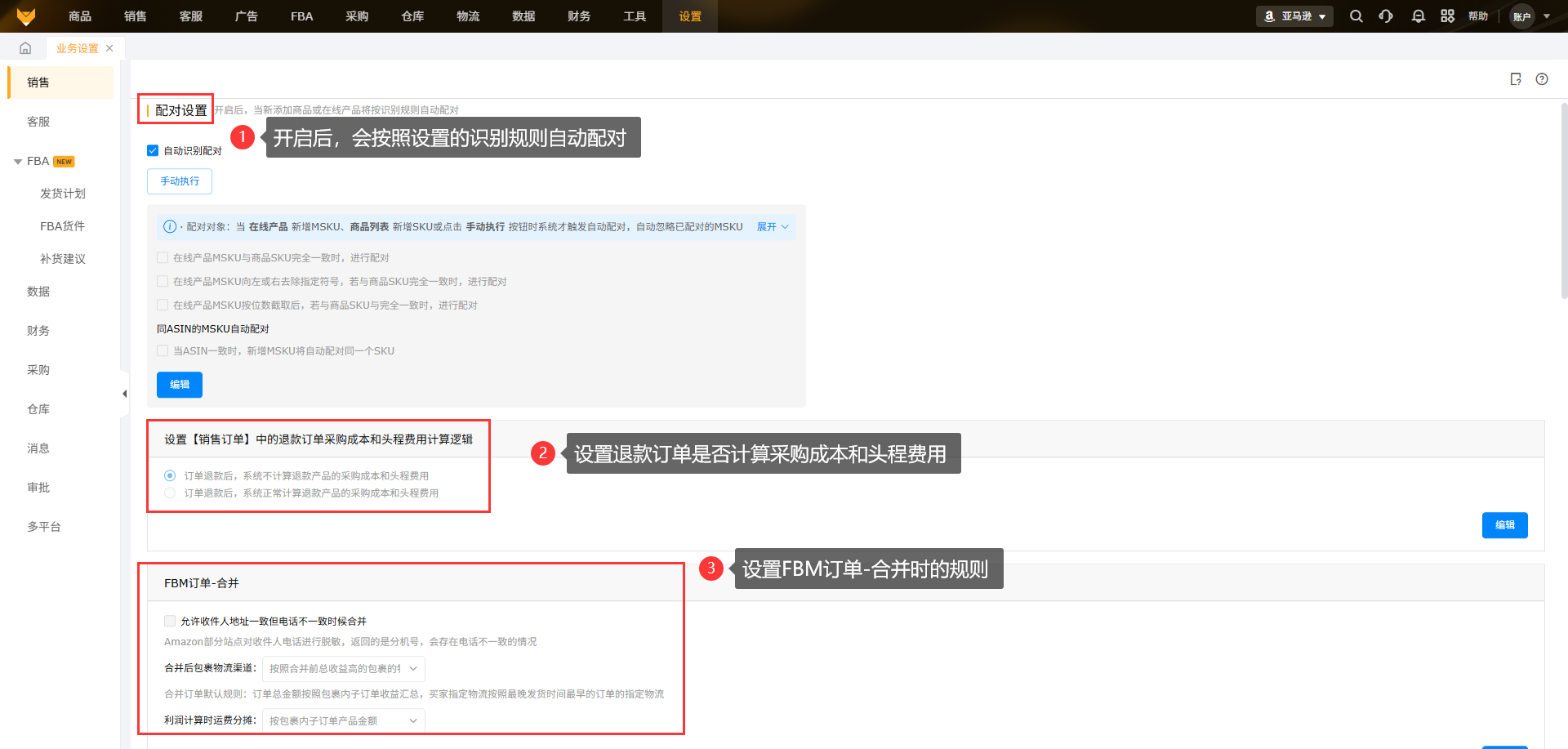This screenshot has width=1568, height=749.
Task: Open 合并后包裹物流渠道 dropdown
Action: pos(343,668)
